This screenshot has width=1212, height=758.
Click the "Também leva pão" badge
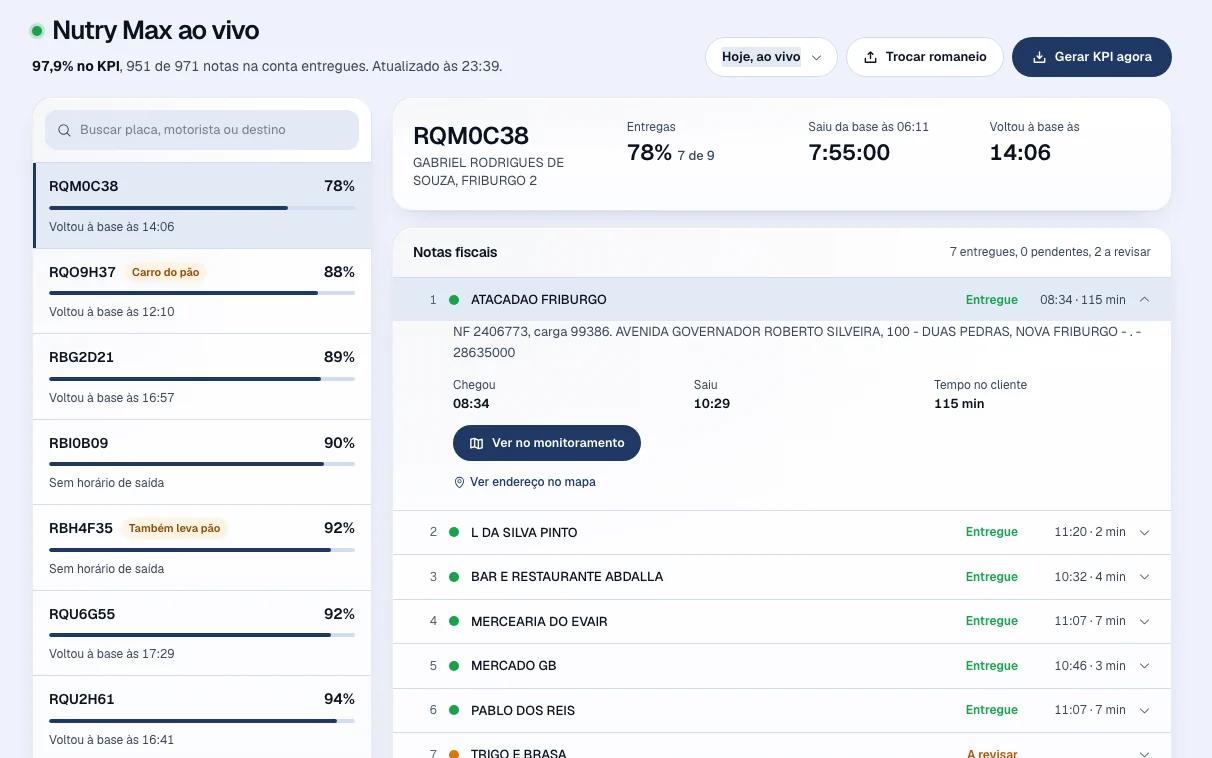click(x=175, y=528)
